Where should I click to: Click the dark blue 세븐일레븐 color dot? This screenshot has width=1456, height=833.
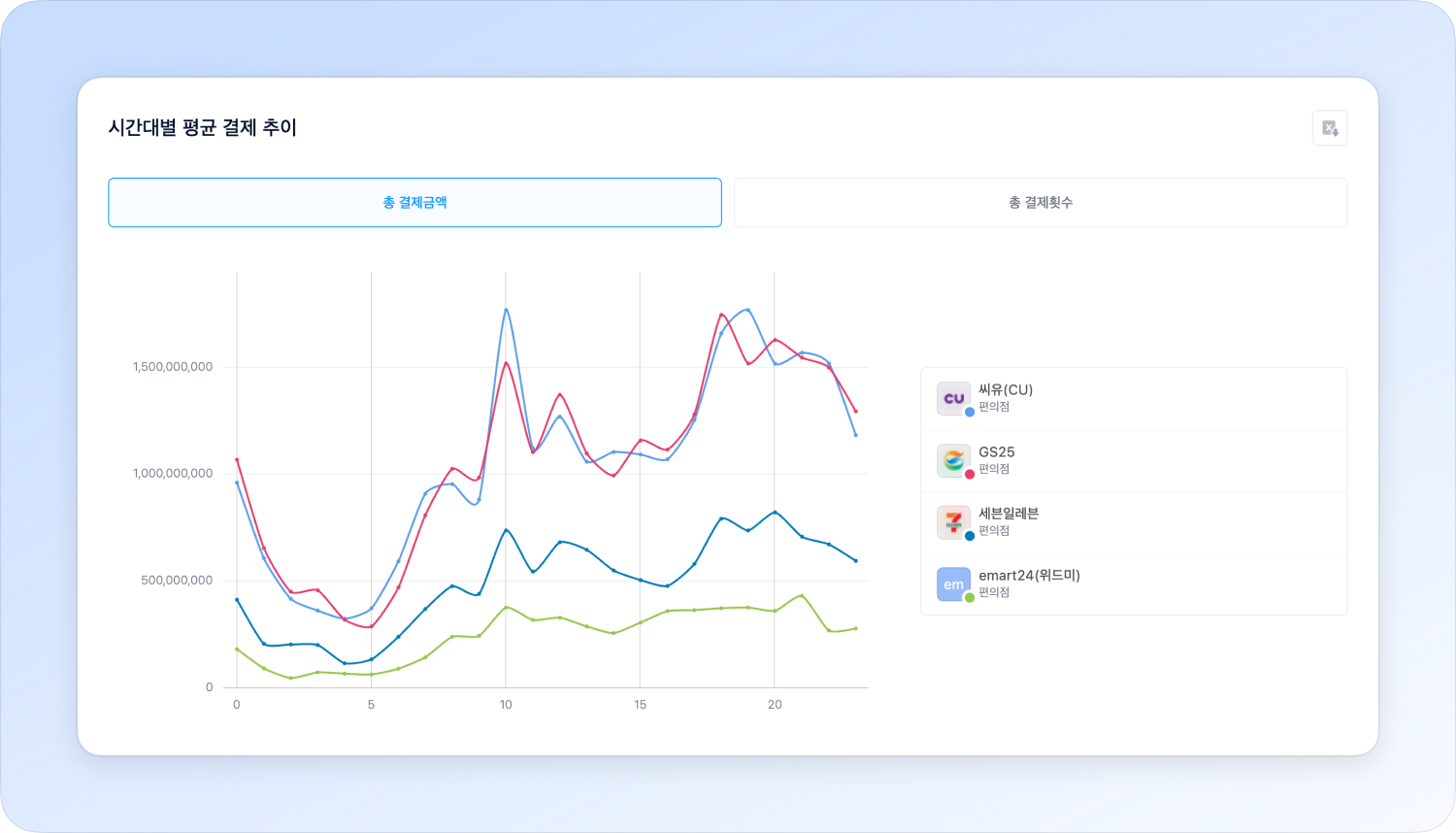[x=970, y=536]
